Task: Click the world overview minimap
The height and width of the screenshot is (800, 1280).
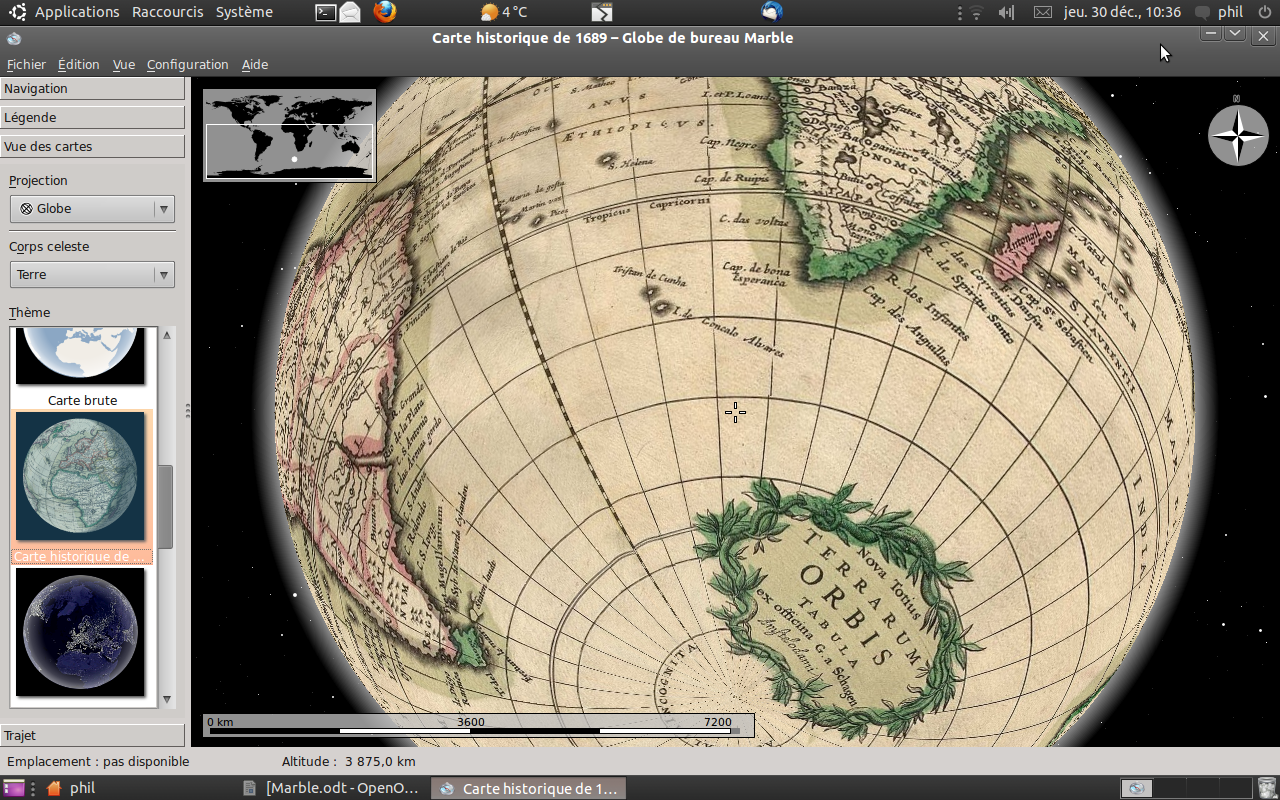Action: (290, 135)
